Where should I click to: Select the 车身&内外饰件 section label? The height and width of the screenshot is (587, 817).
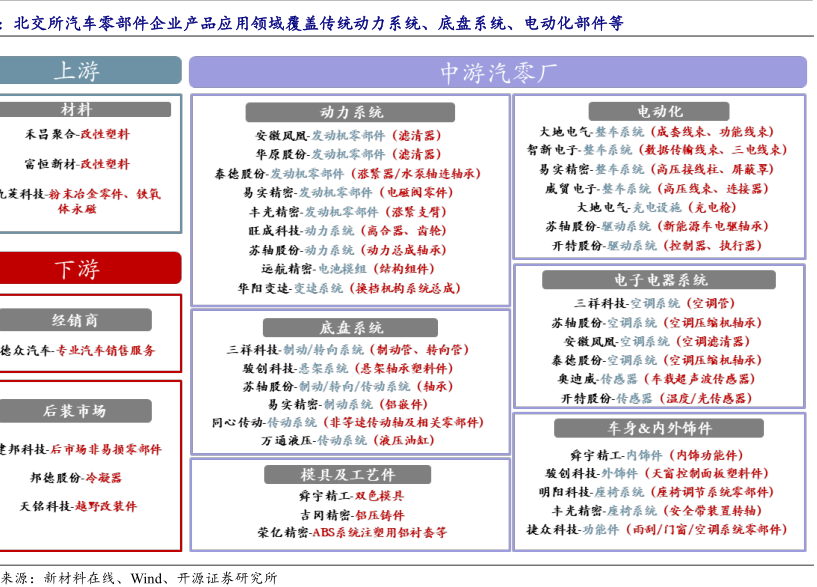pos(660,428)
